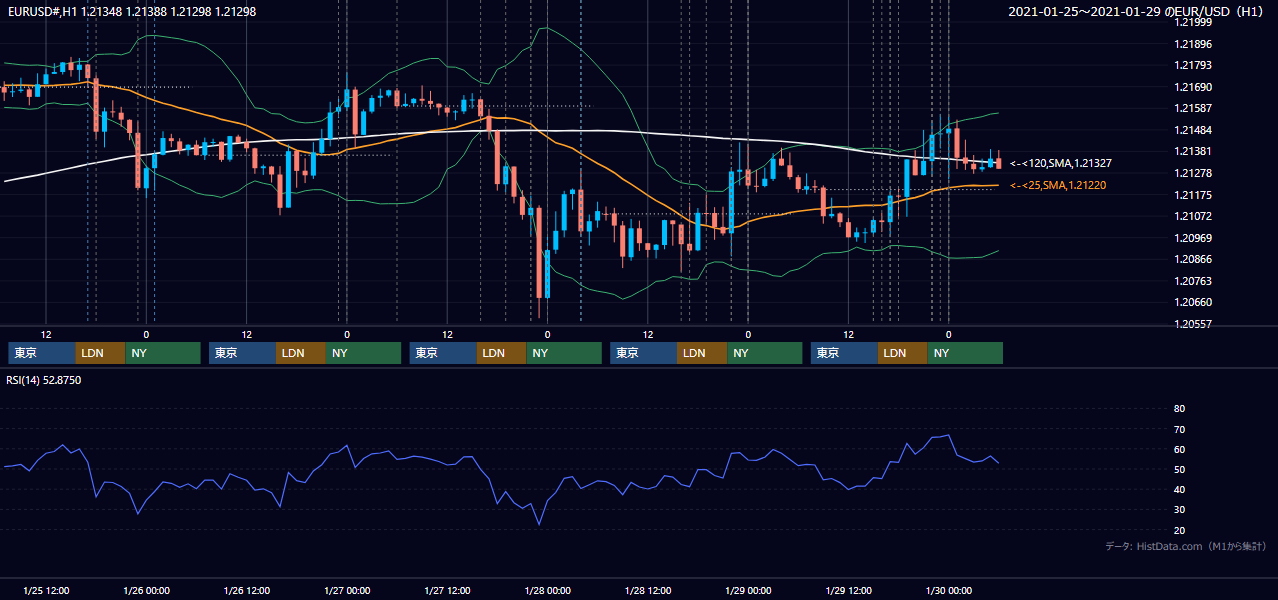Select the 1/25 12:00 time axis label
Viewport: 1278px width, 600px height.
click(x=45, y=590)
